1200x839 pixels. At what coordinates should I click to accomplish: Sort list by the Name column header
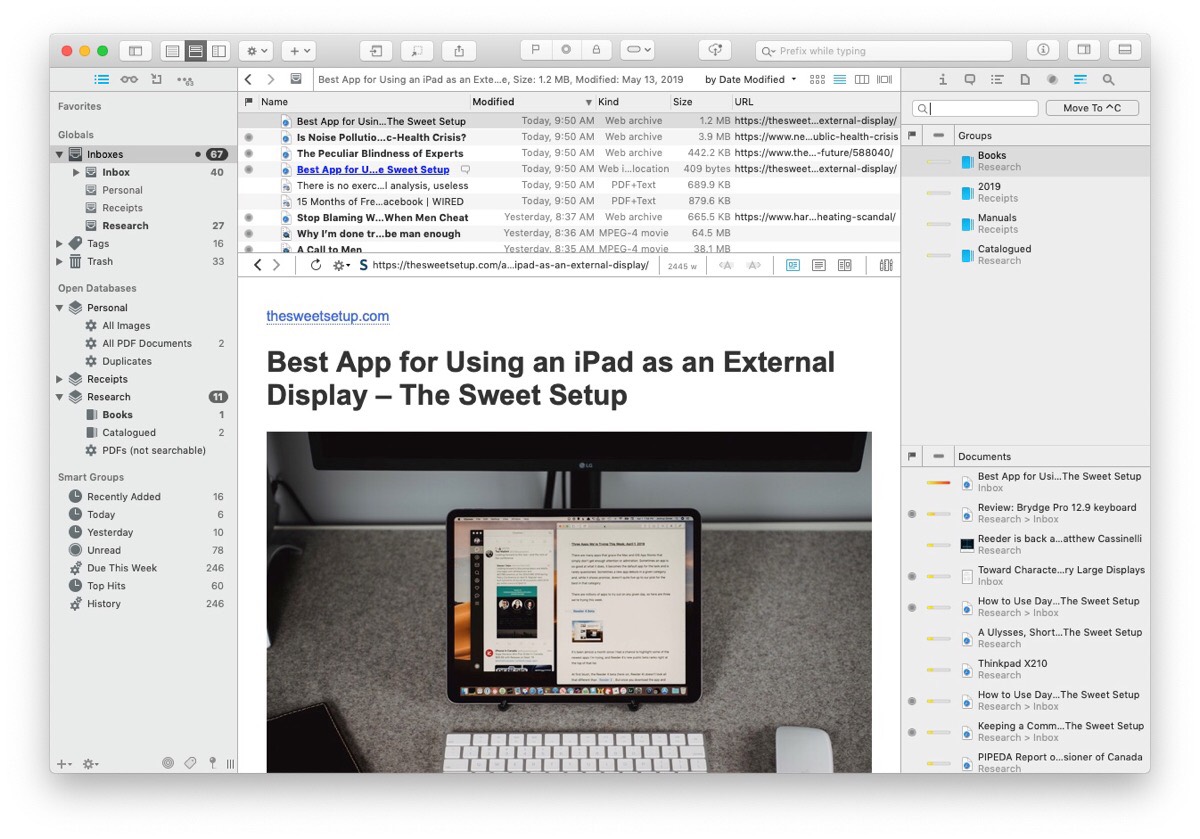click(364, 102)
